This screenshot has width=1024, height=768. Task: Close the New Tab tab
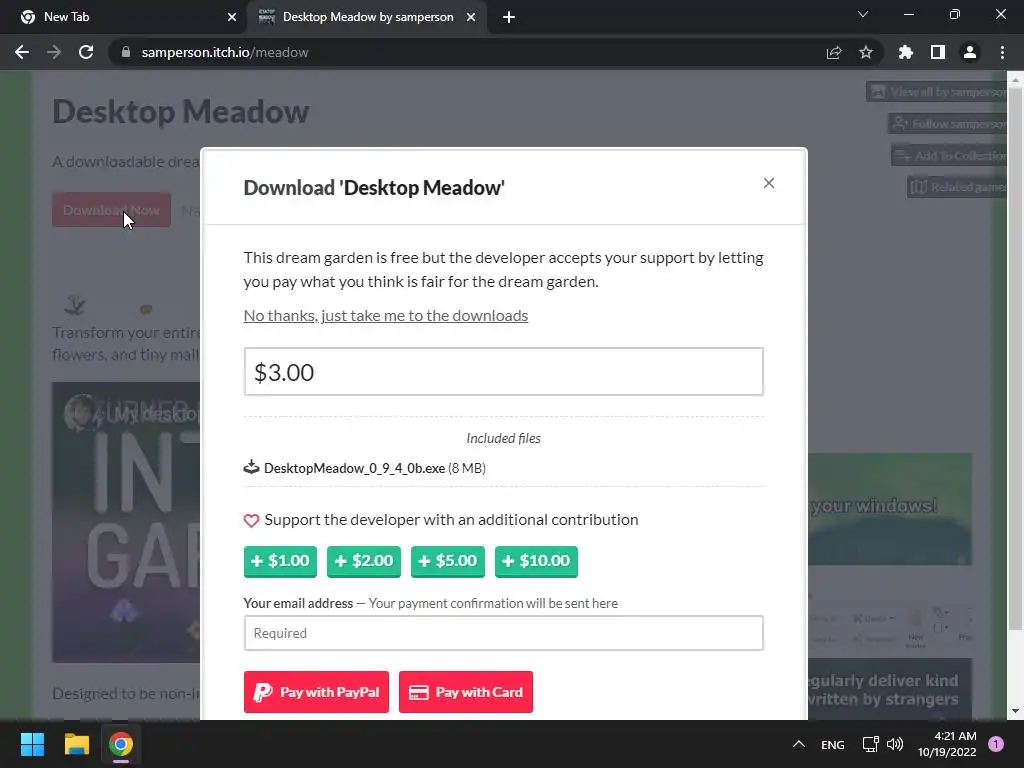tap(232, 17)
